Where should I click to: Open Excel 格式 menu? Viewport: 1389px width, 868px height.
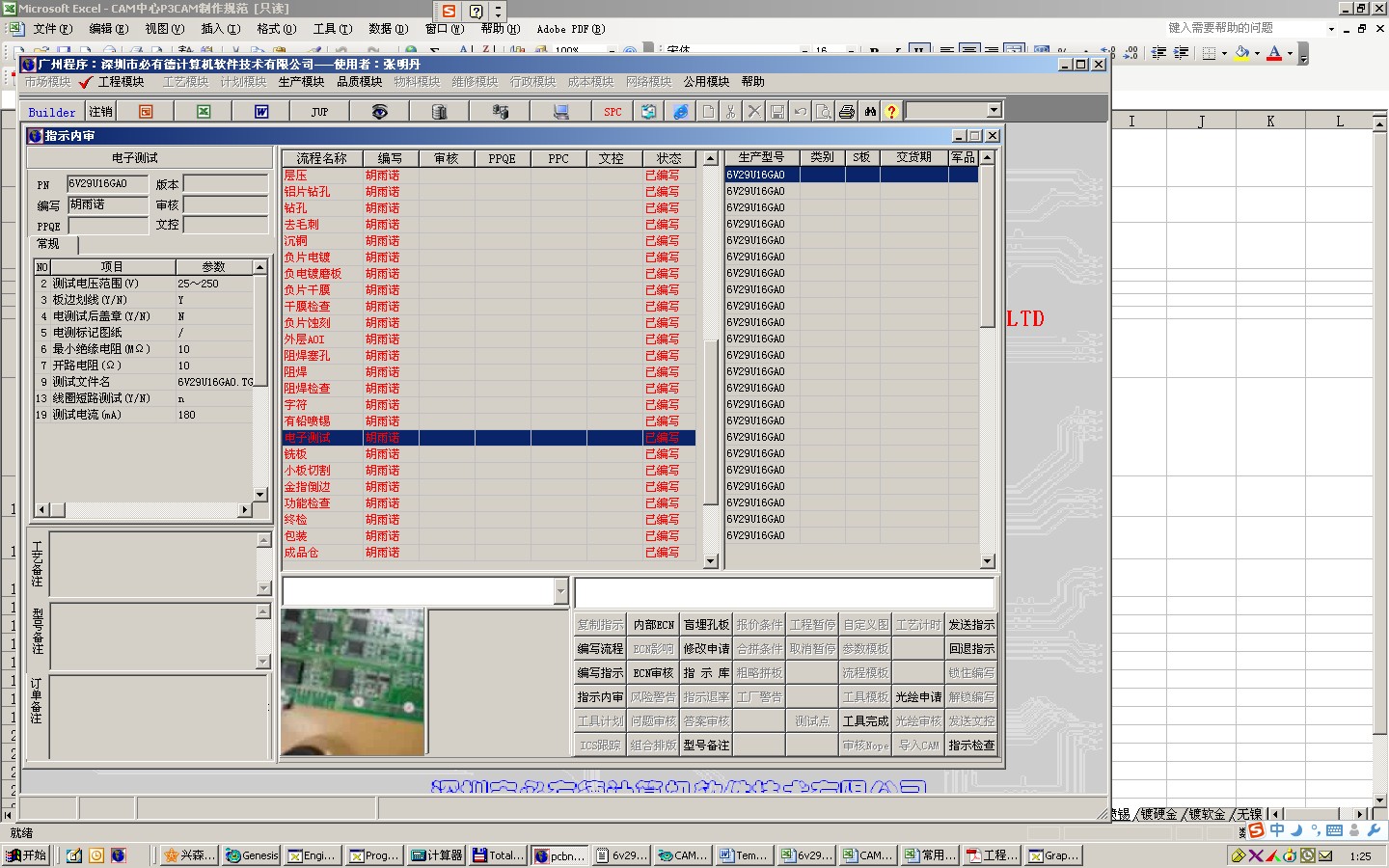276,29
